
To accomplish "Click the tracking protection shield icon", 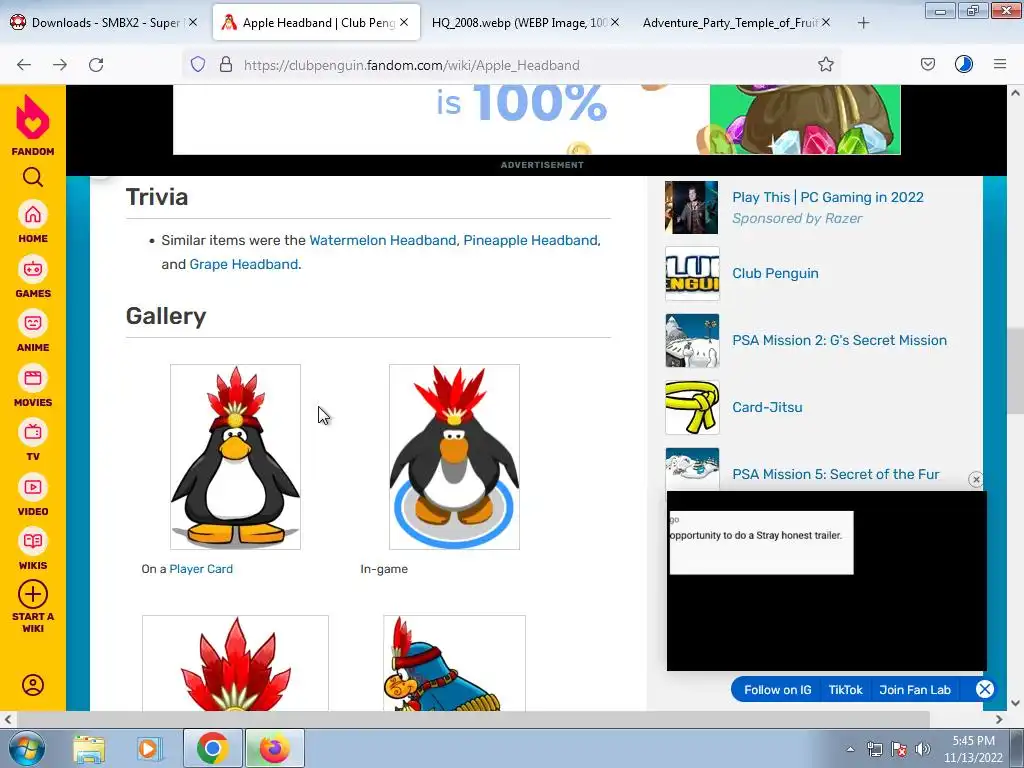I will [x=198, y=64].
